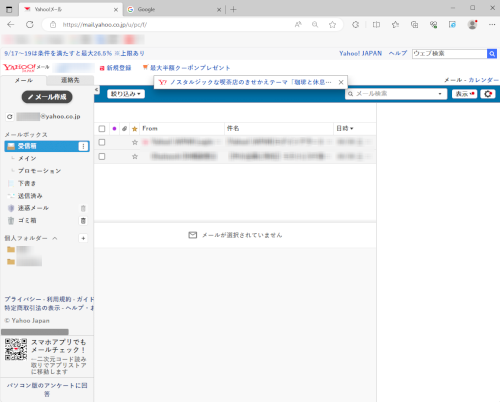500x402 pixels.
Task: Click the QR code image
Action: click(x=16, y=349)
